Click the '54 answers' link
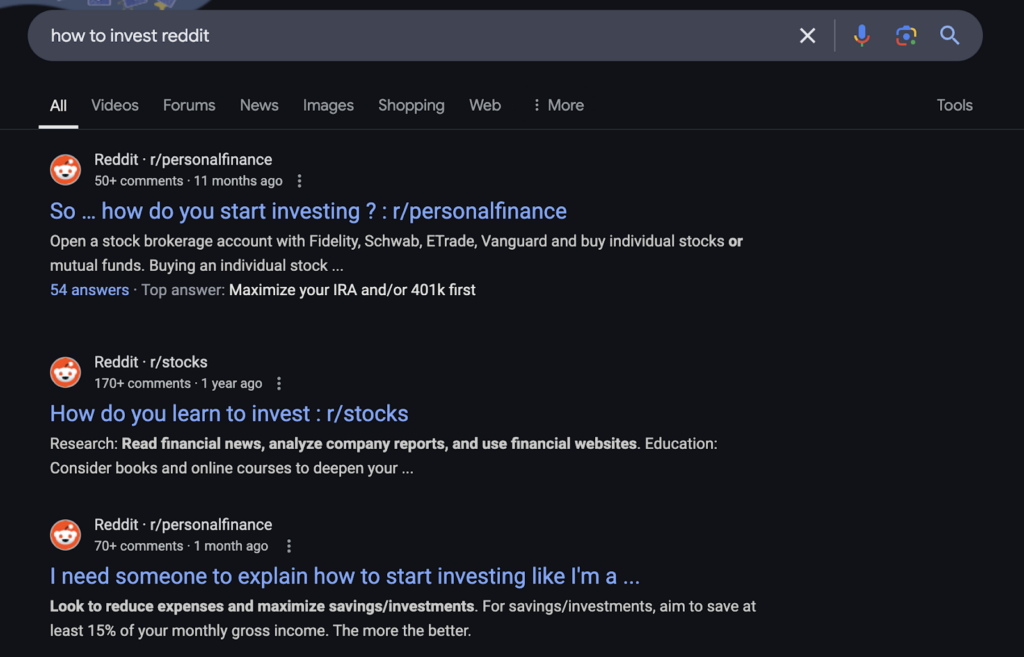This screenshot has width=1024, height=657. coord(89,290)
